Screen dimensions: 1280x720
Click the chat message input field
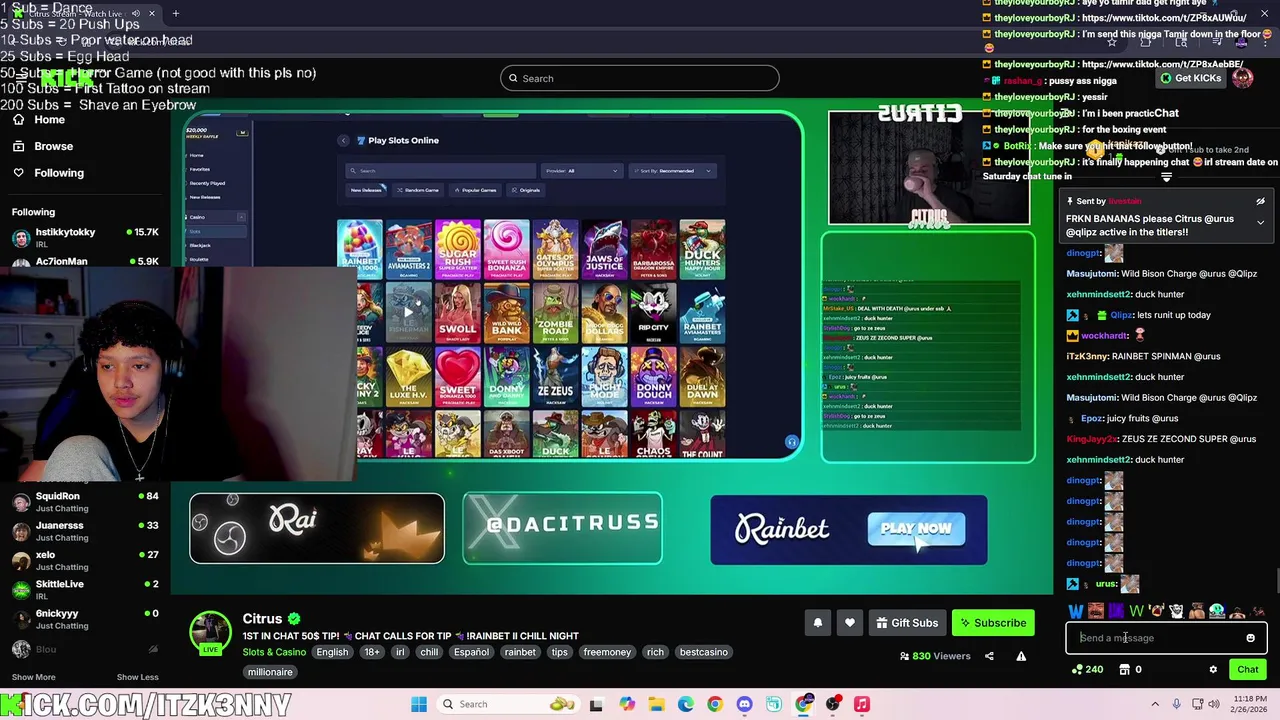point(1155,638)
